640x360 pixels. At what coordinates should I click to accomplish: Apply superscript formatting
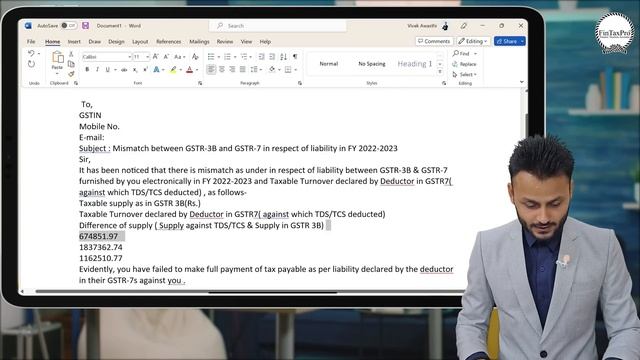(x=145, y=70)
